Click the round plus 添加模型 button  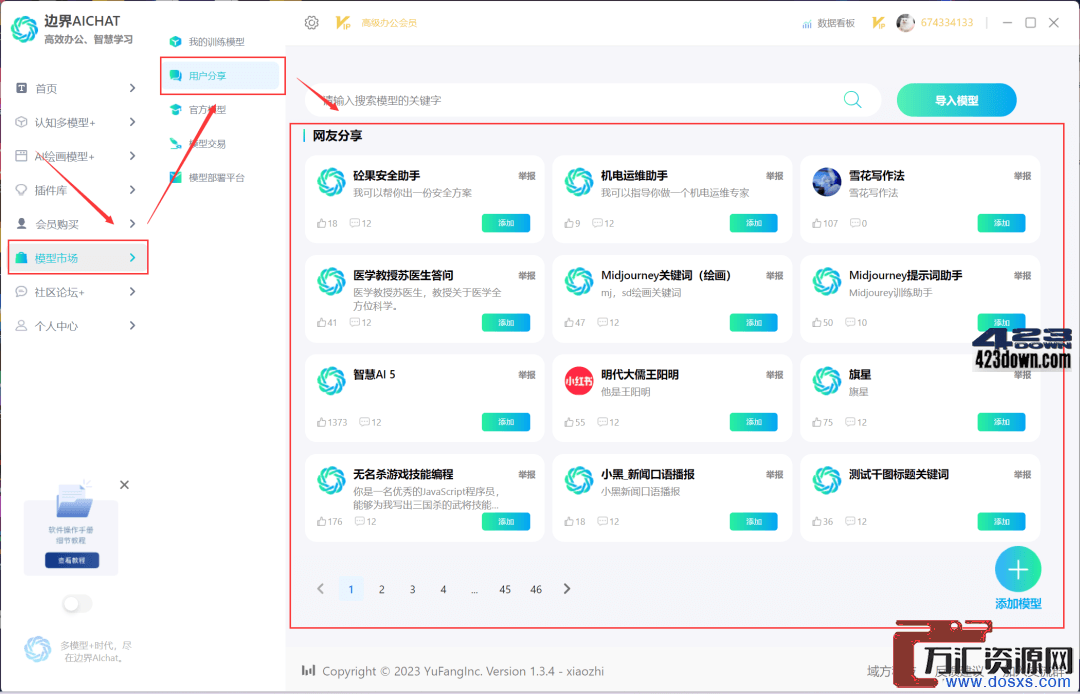point(1018,569)
